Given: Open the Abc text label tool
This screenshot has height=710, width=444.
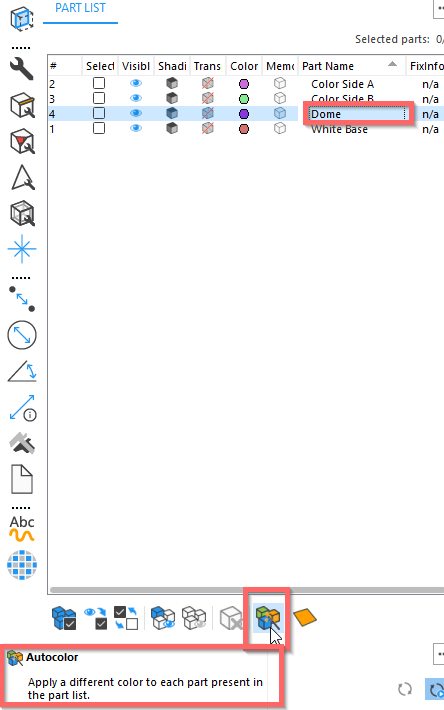Looking at the screenshot, I should (22, 529).
